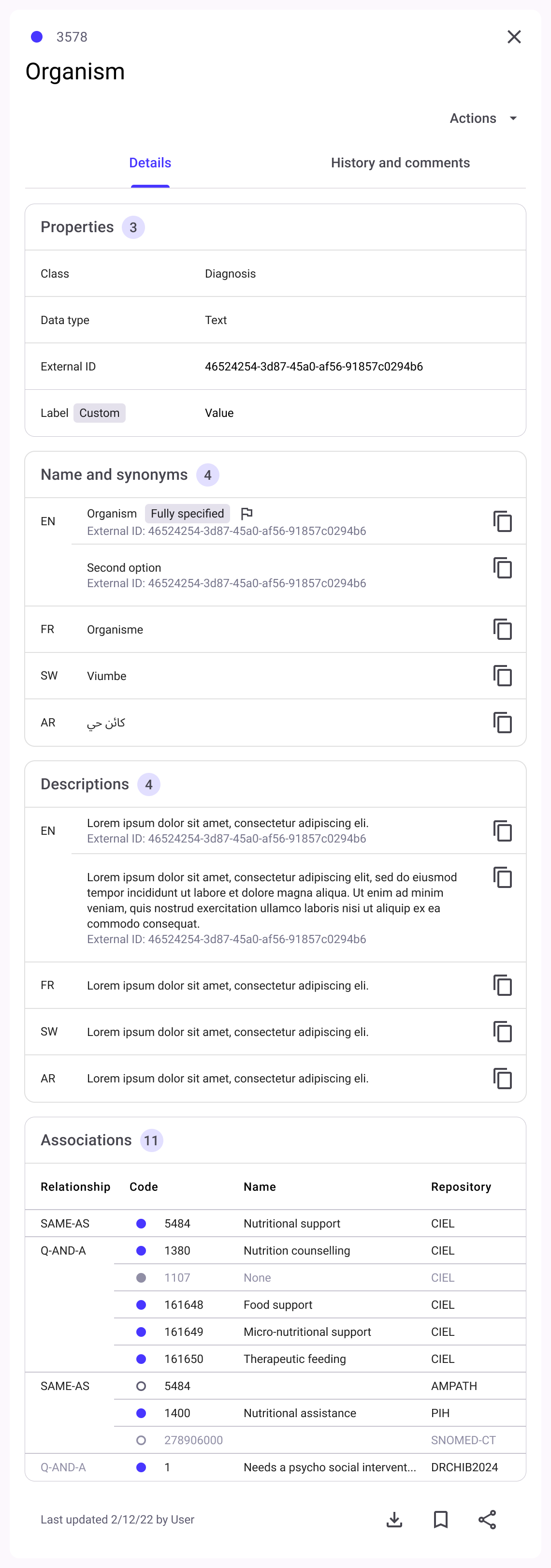Open the Therapeutic feeding association entry
Viewport: 551px width, 1568px height.
(294, 1359)
